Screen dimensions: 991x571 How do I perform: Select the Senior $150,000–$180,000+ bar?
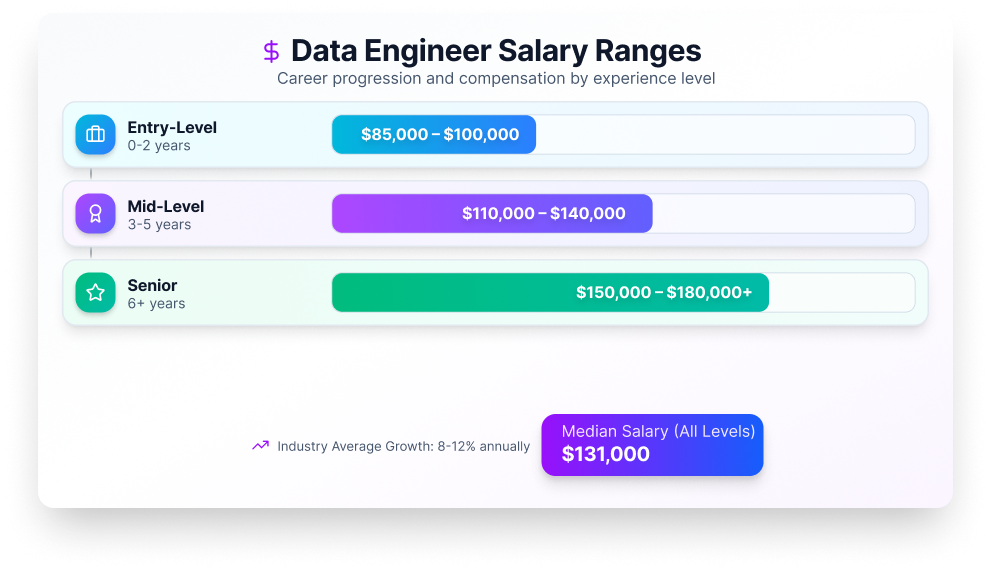coord(550,293)
